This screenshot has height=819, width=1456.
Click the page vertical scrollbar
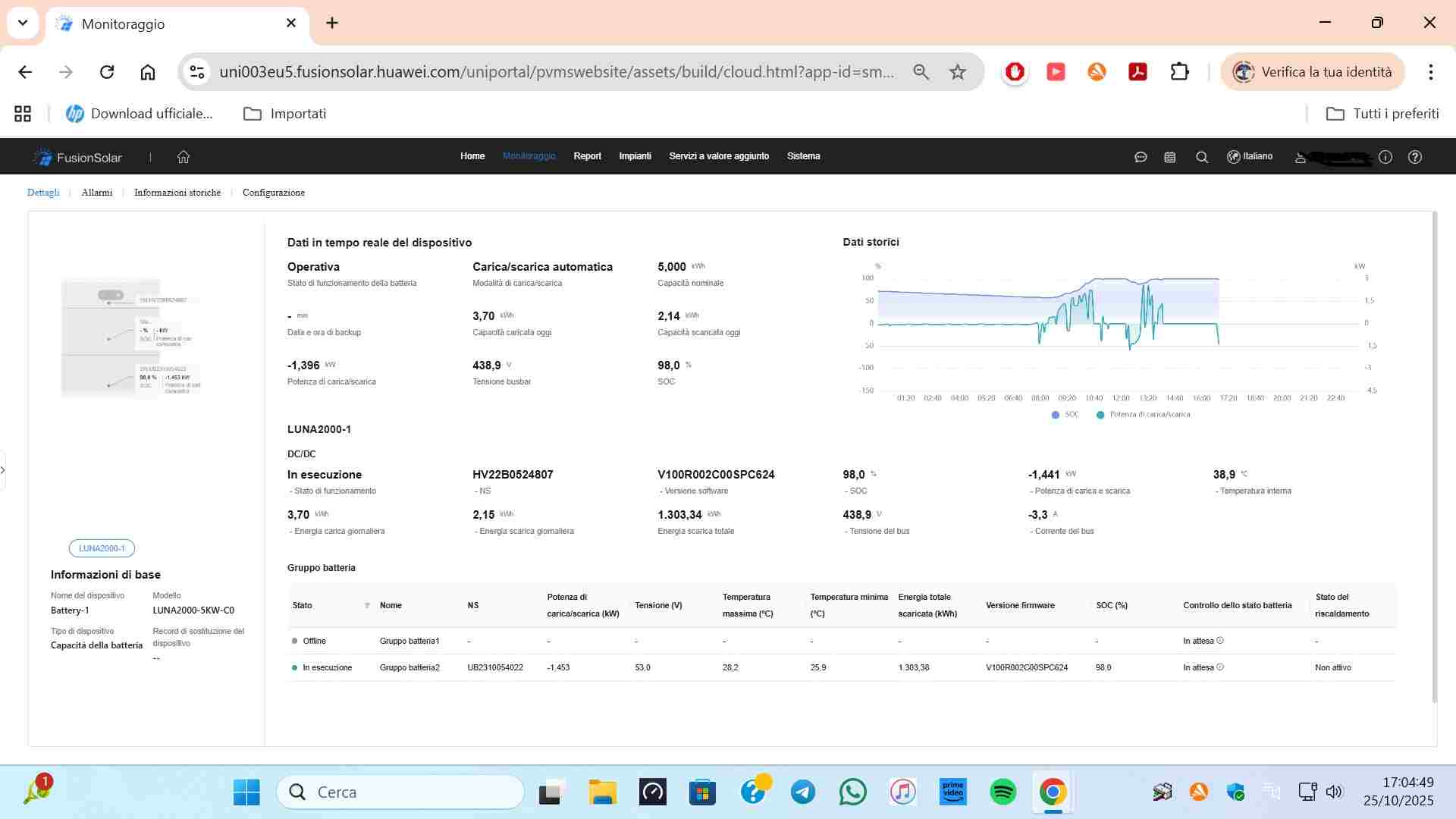pyautogui.click(x=1434, y=455)
